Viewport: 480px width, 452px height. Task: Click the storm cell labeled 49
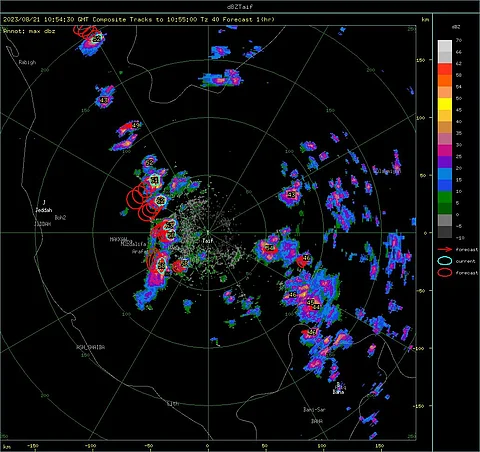coord(136,125)
